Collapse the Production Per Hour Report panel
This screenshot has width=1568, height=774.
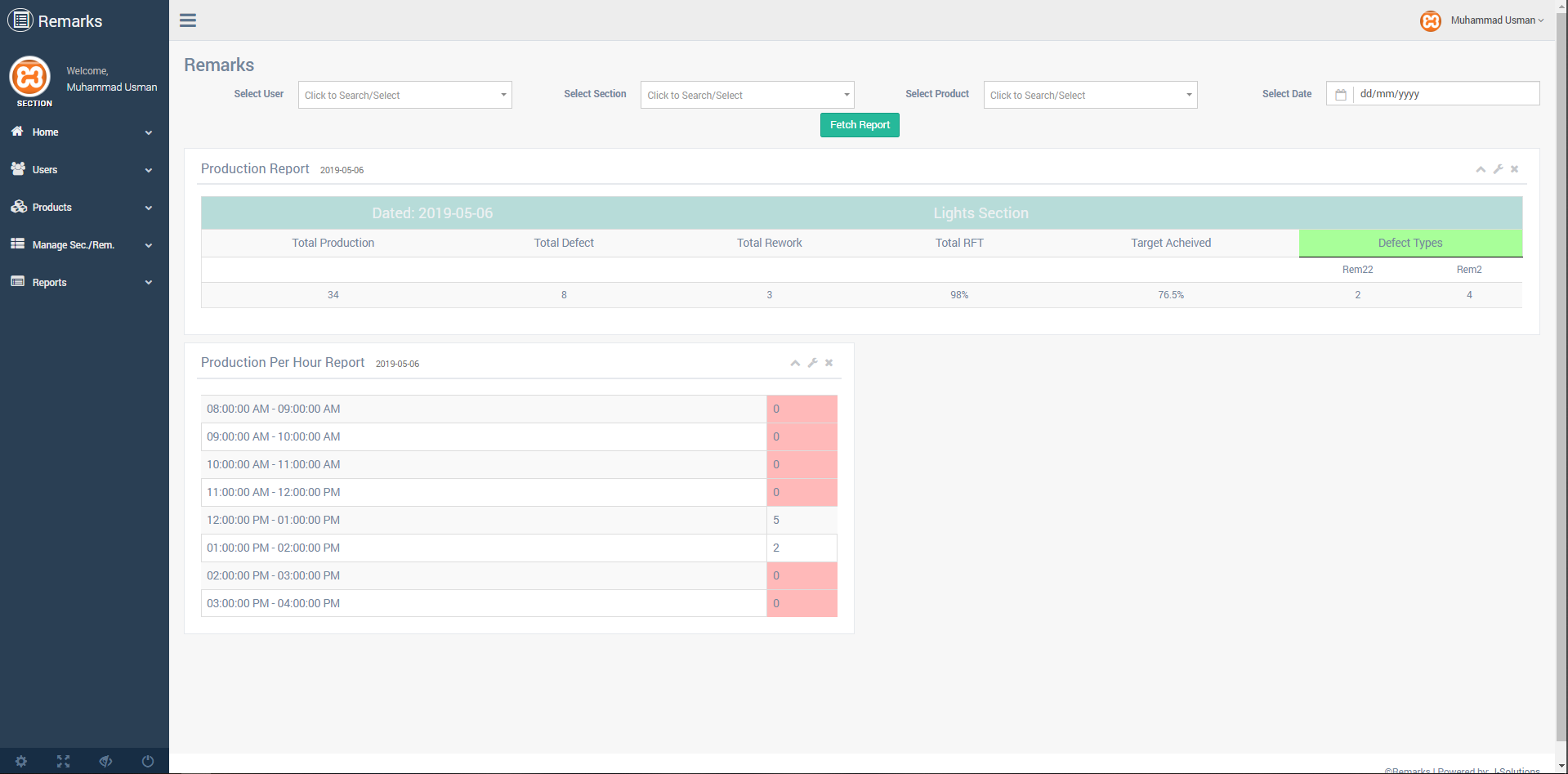(x=795, y=363)
